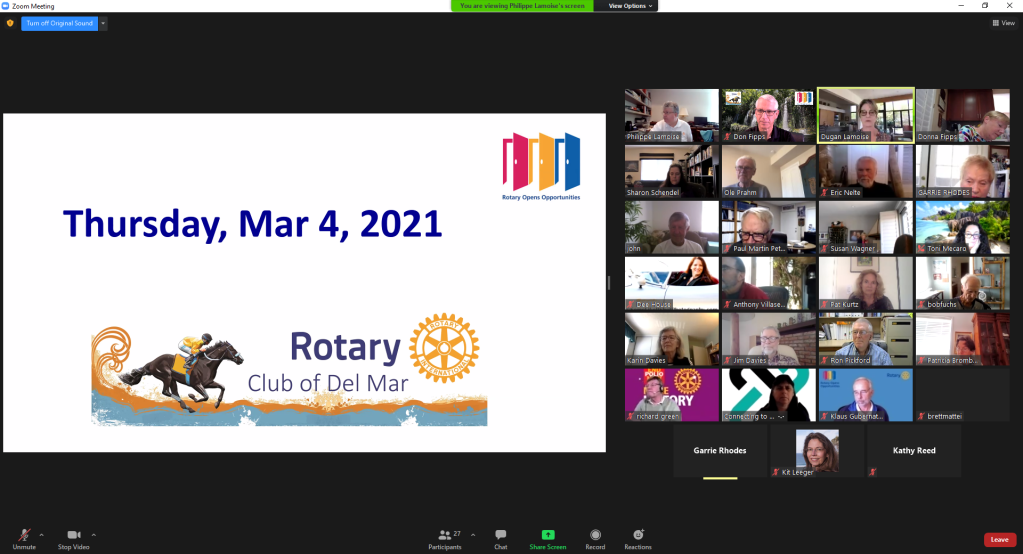Click the green Share Screen icon

[547, 536]
